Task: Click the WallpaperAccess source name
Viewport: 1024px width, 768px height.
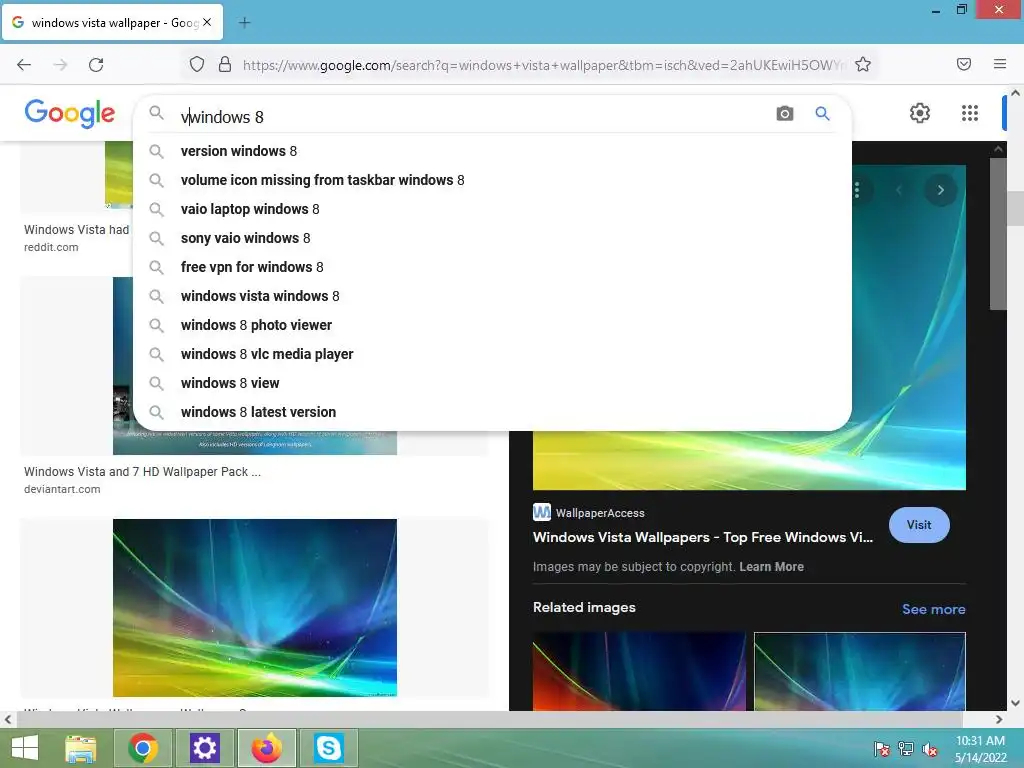Action: [x=600, y=513]
